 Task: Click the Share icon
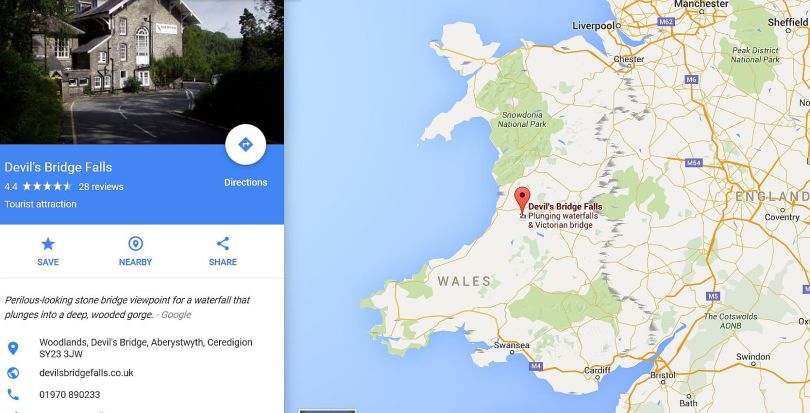[223, 243]
